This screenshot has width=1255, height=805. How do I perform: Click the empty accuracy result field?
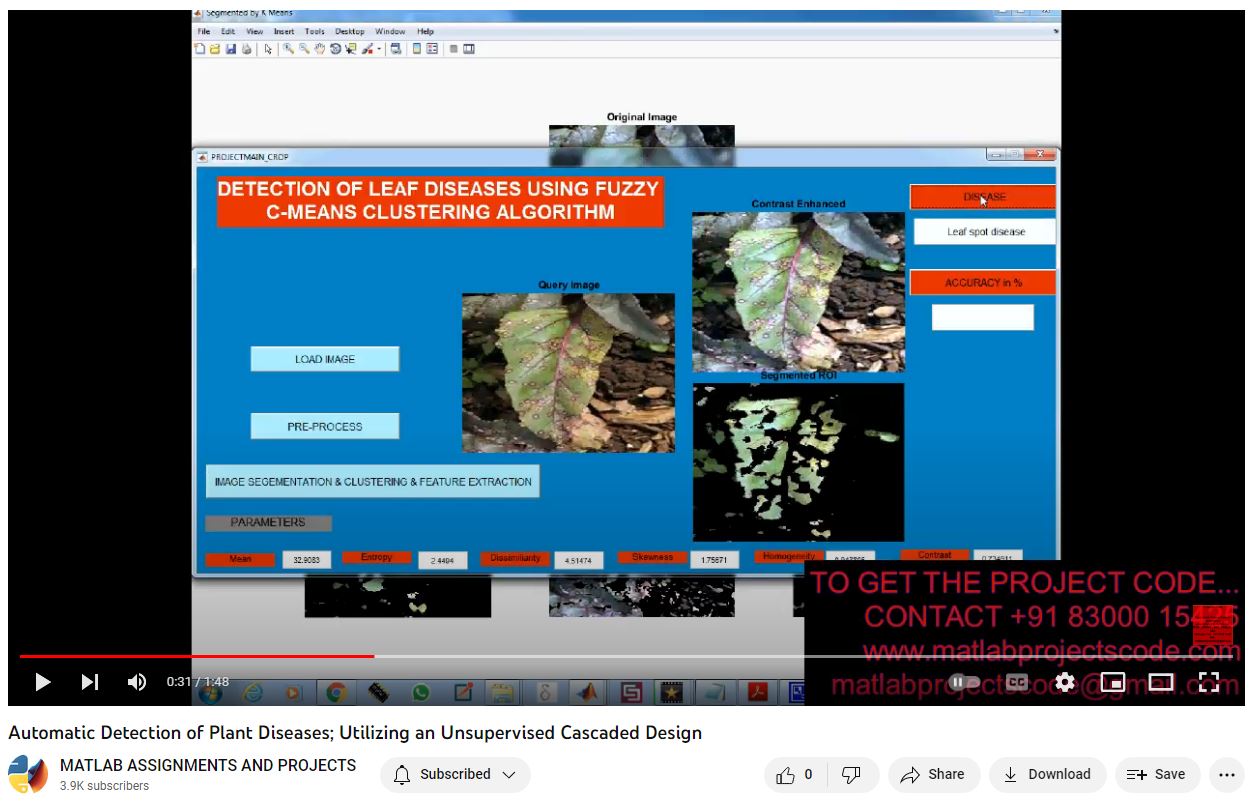pyautogui.click(x=983, y=317)
